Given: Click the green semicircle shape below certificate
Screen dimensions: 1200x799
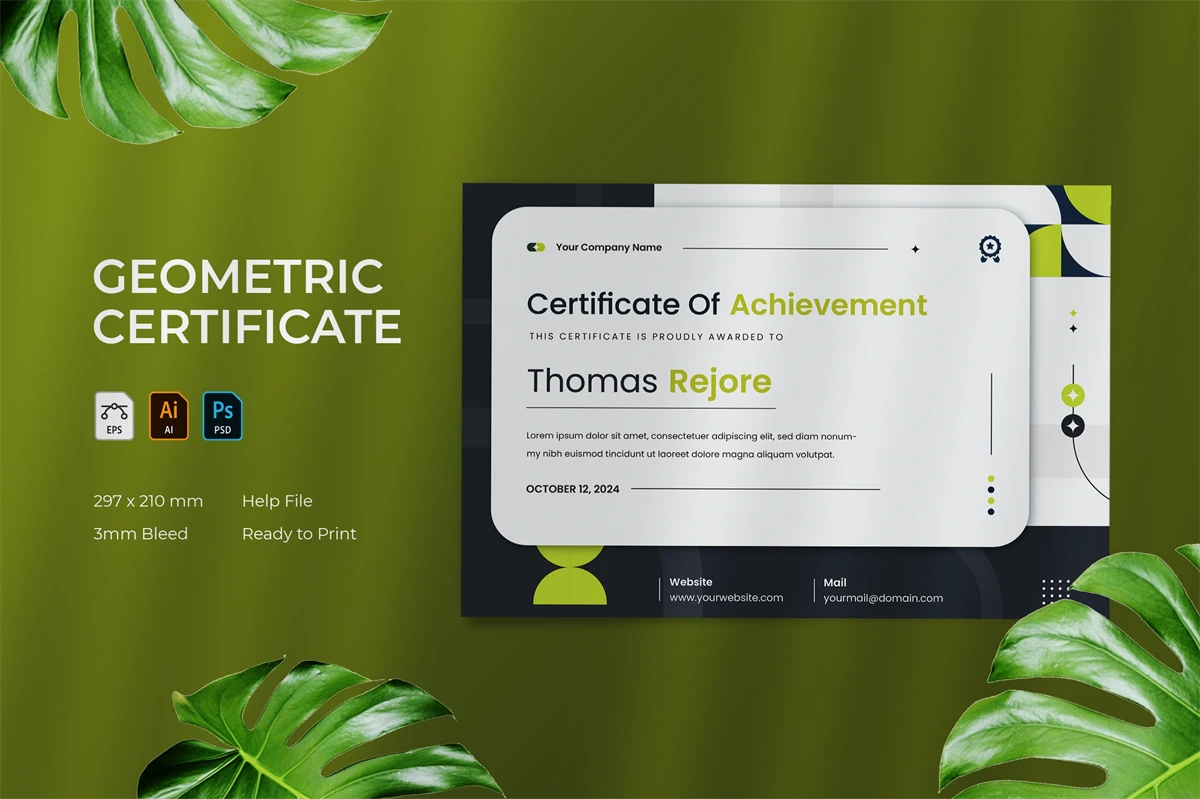Looking at the screenshot, I should click(570, 587).
